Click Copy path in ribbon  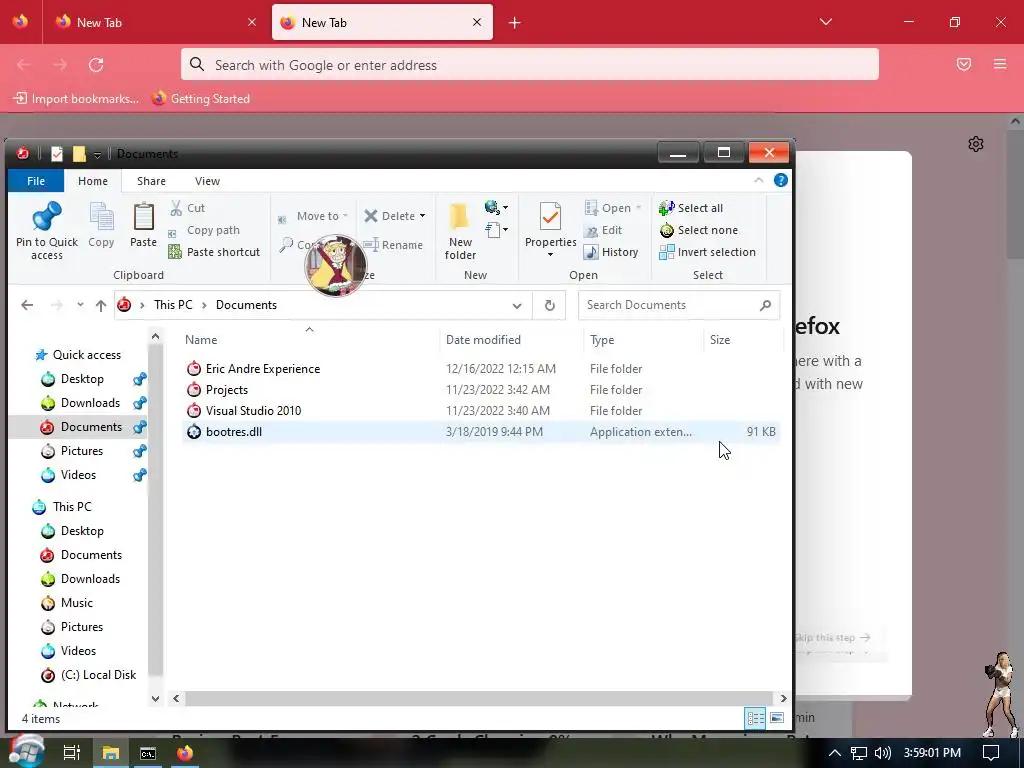coord(204,230)
